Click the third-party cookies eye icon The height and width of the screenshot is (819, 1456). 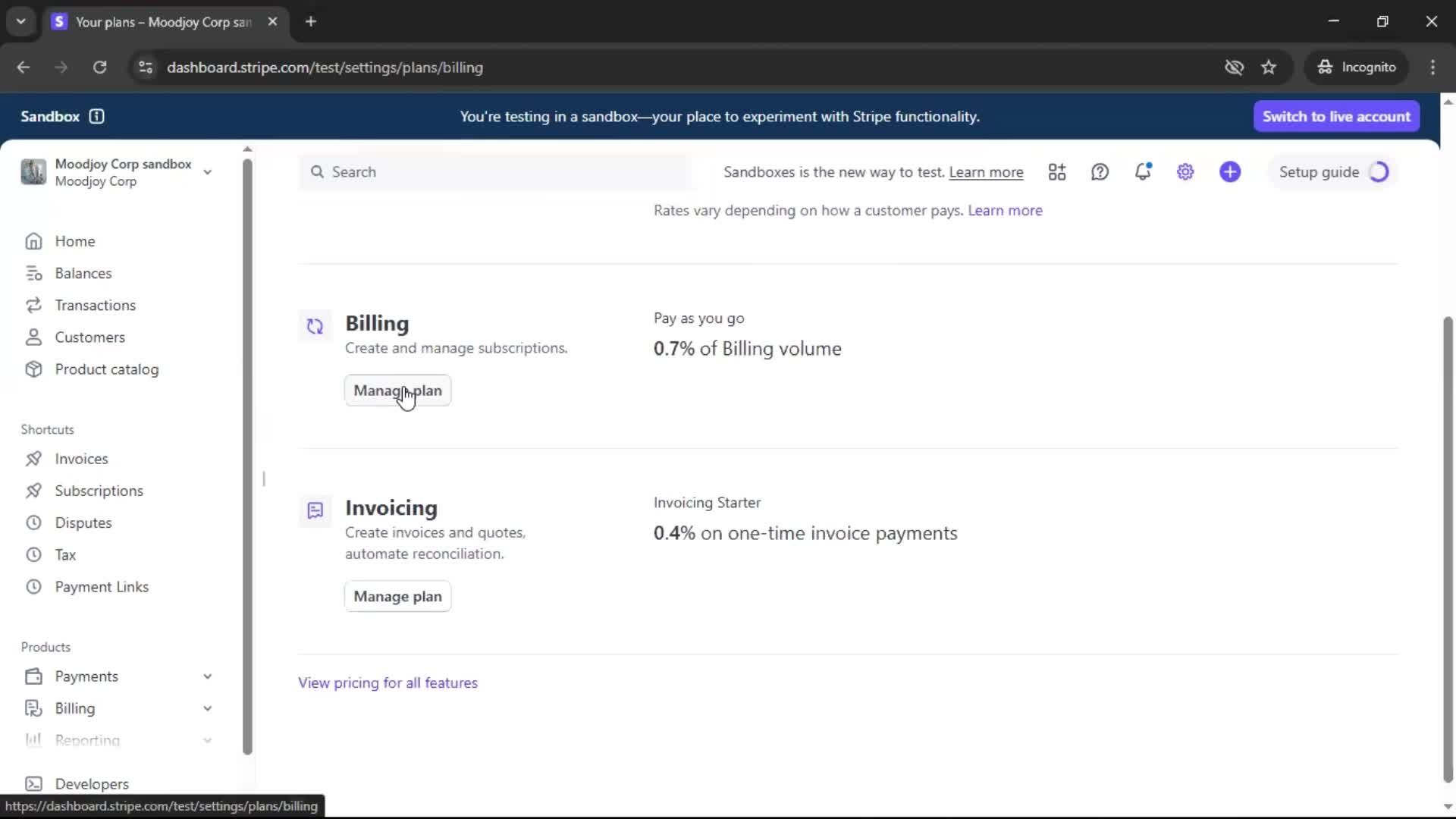[1234, 67]
